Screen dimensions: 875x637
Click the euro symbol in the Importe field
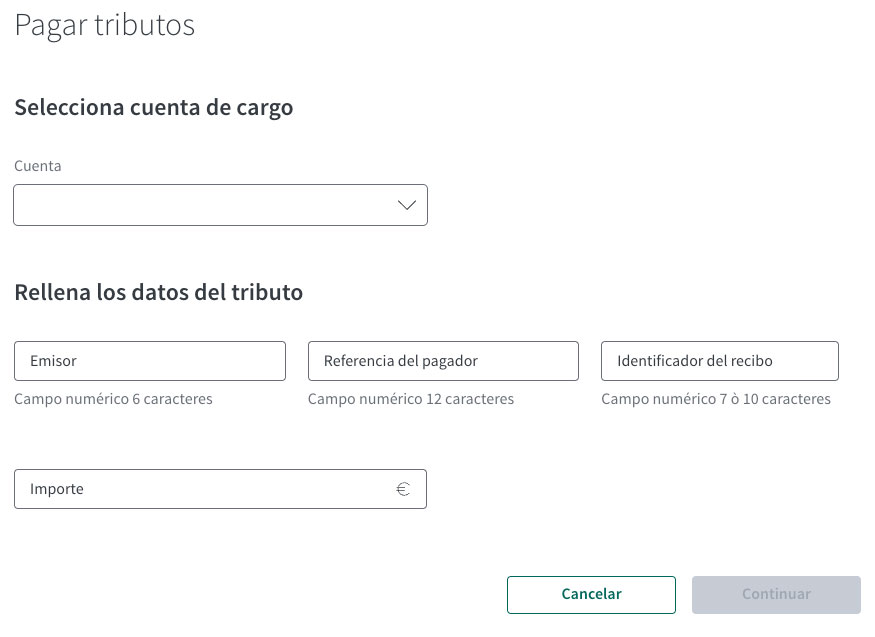click(403, 488)
